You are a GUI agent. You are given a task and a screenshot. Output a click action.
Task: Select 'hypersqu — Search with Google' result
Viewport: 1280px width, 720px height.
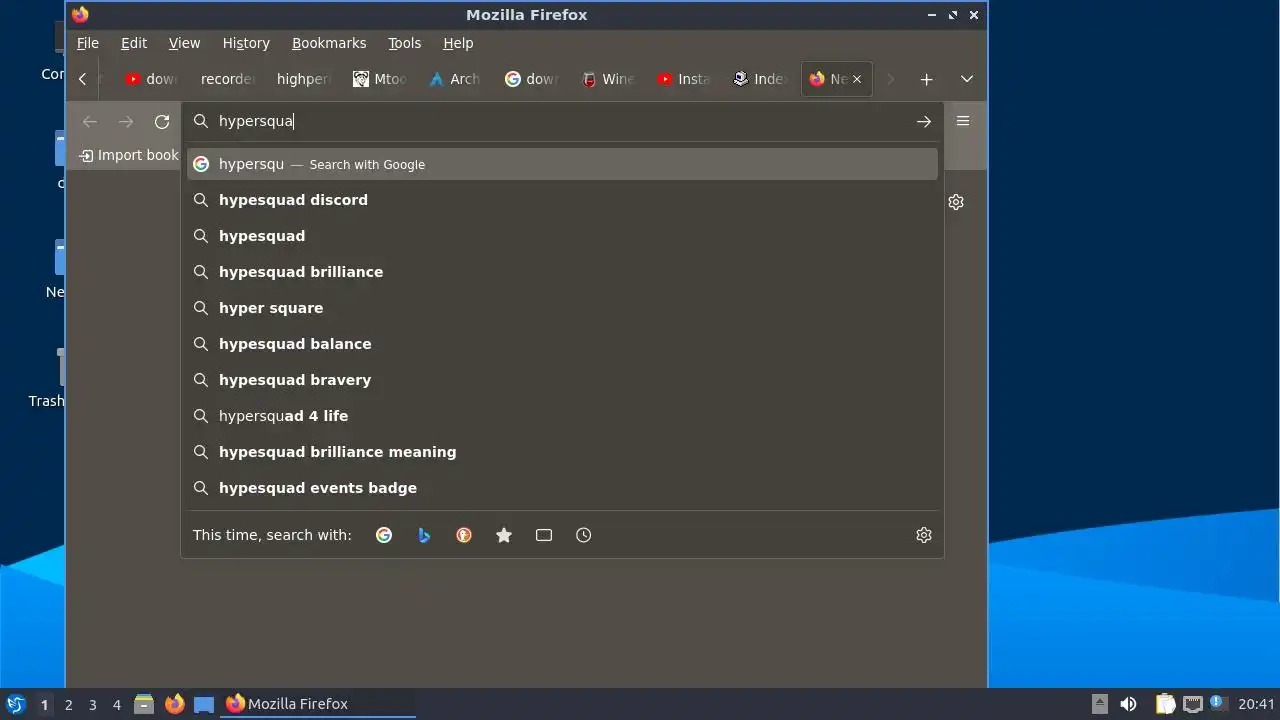562,164
